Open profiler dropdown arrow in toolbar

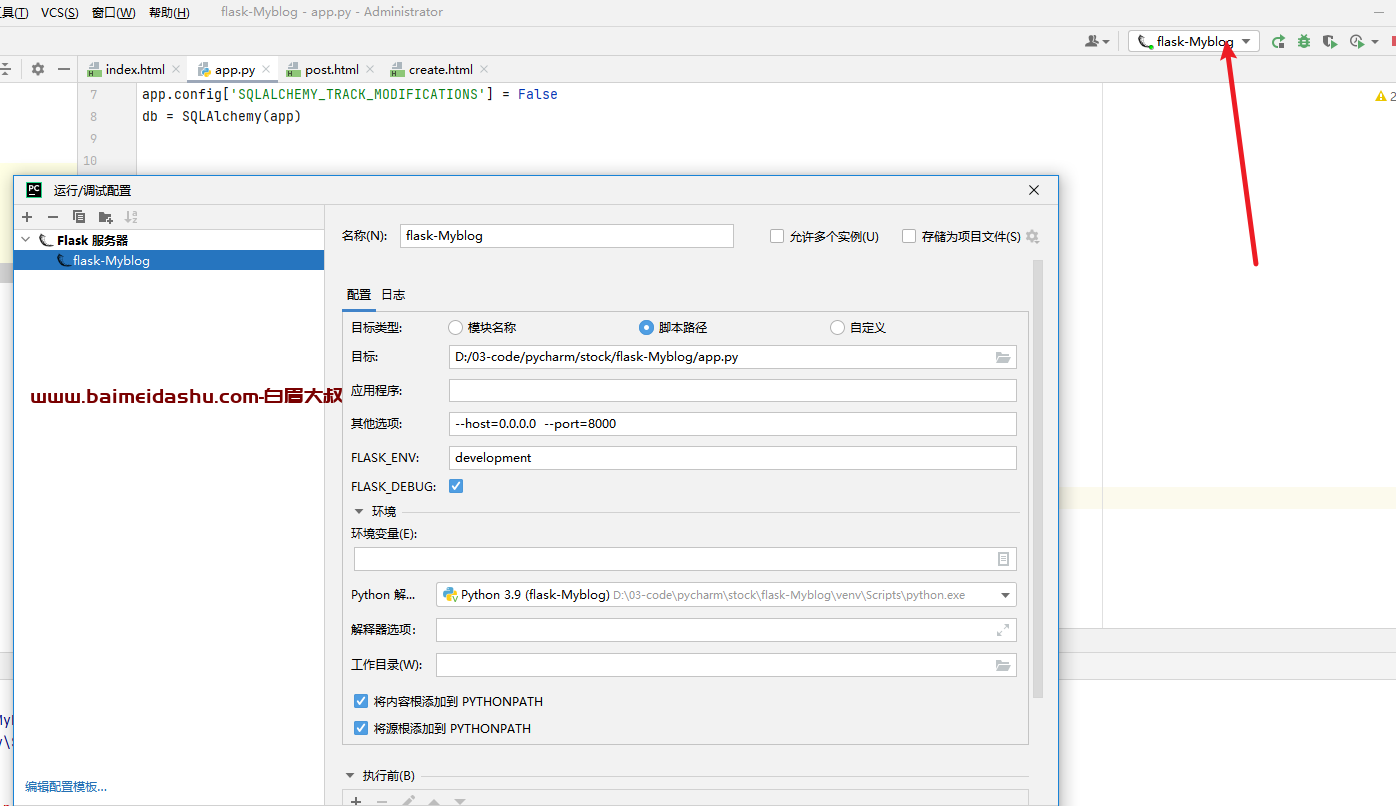coord(1375,42)
